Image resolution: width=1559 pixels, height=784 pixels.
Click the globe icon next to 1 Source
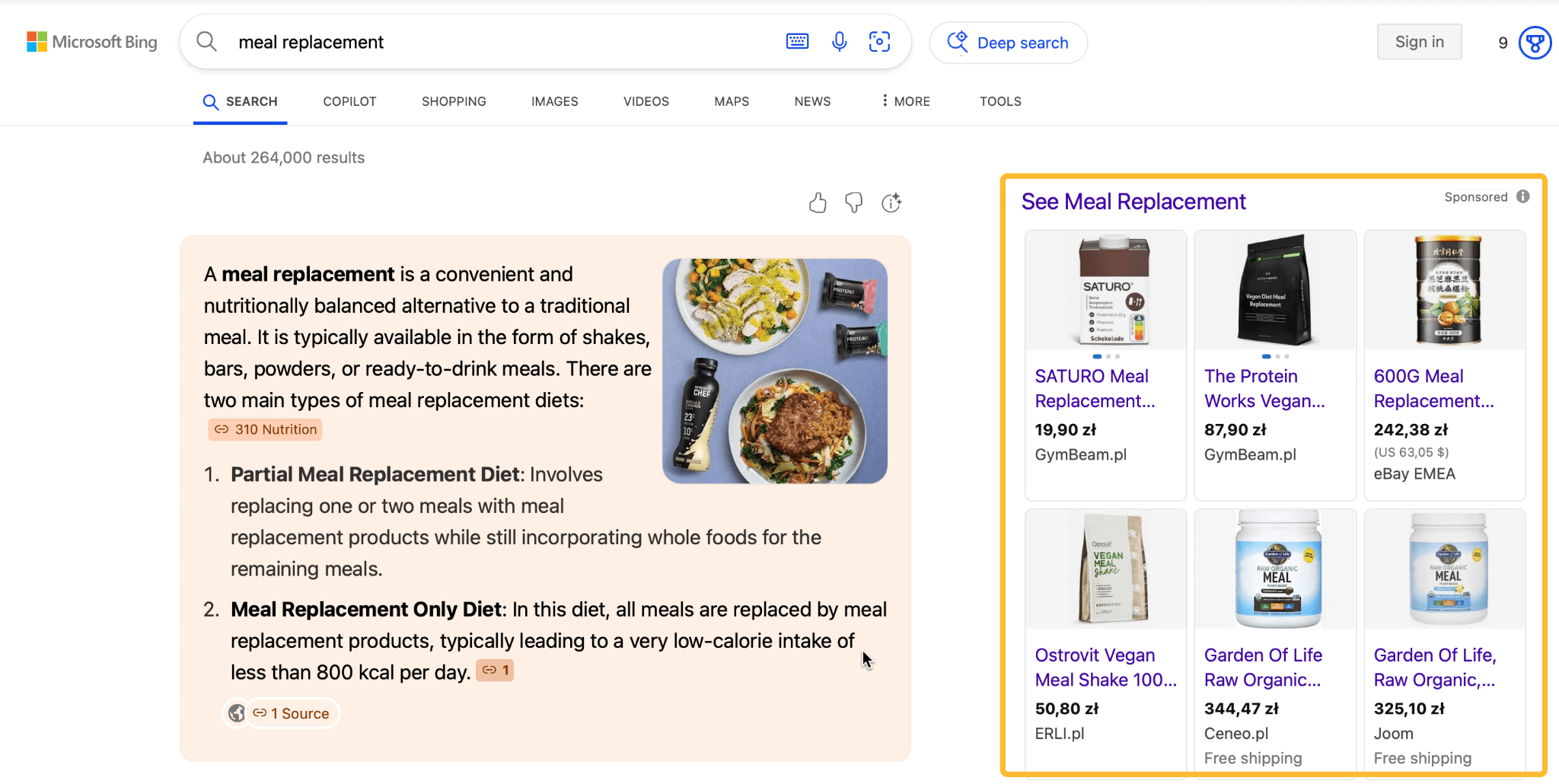click(x=236, y=713)
